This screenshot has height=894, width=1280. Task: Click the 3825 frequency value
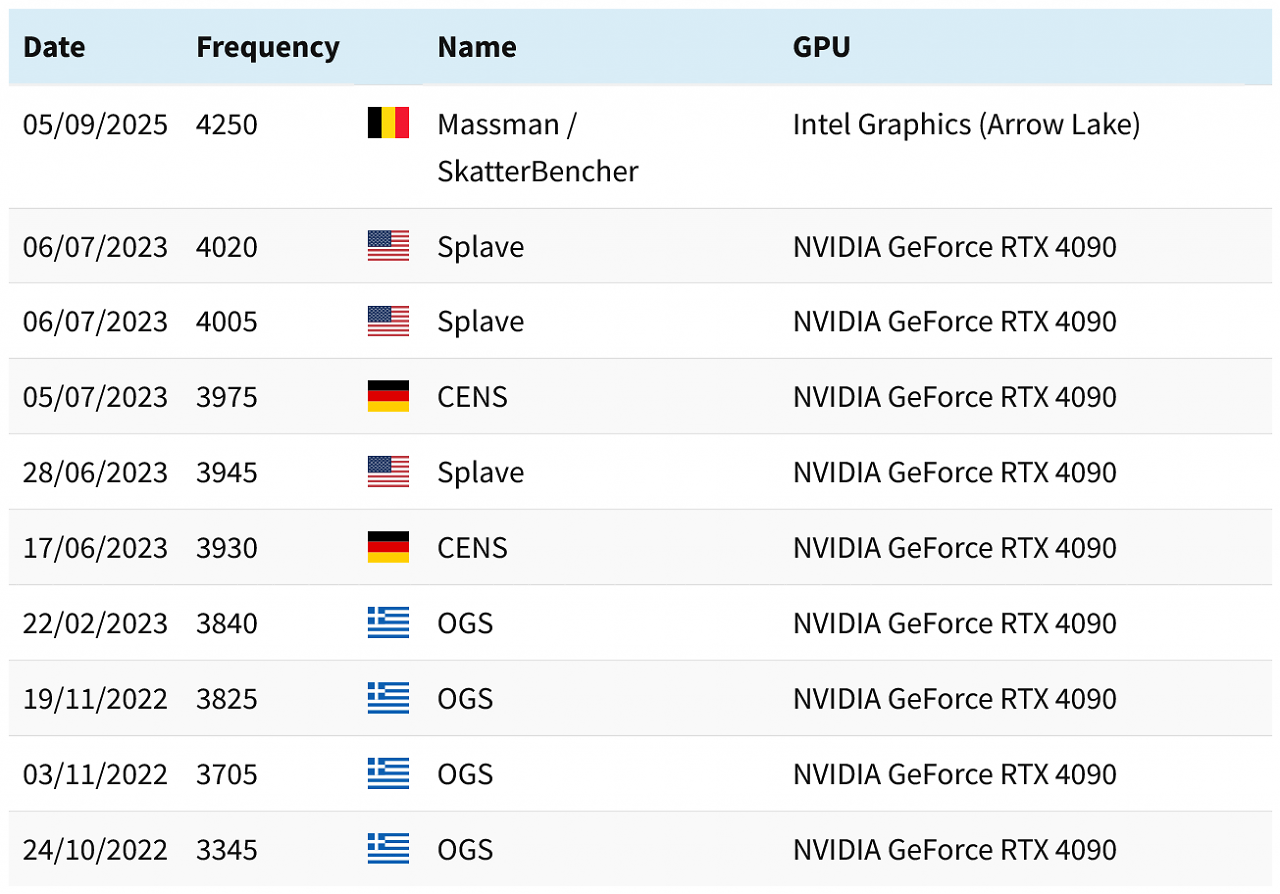pos(226,699)
